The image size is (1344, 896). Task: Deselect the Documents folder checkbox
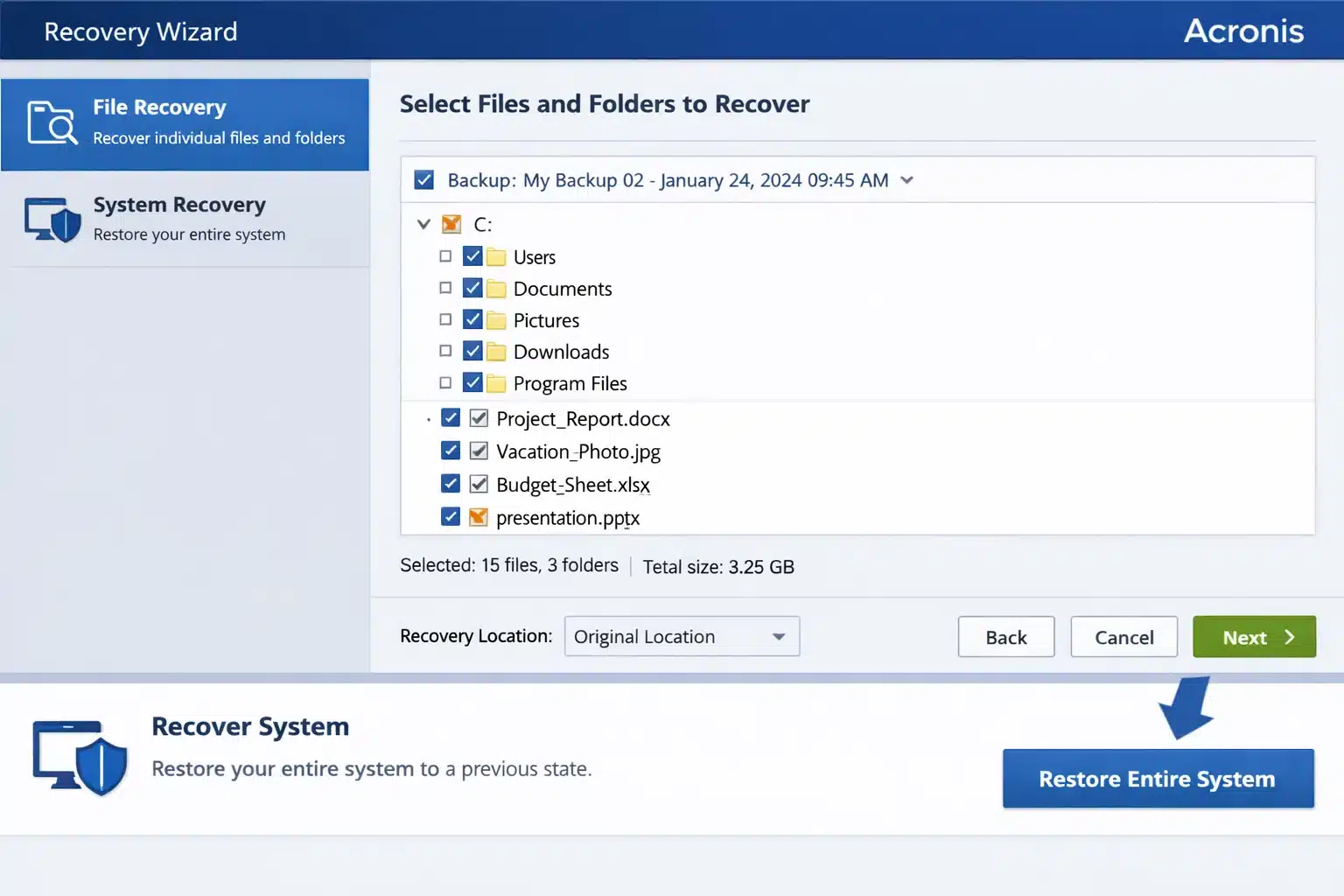pyautogui.click(x=472, y=287)
